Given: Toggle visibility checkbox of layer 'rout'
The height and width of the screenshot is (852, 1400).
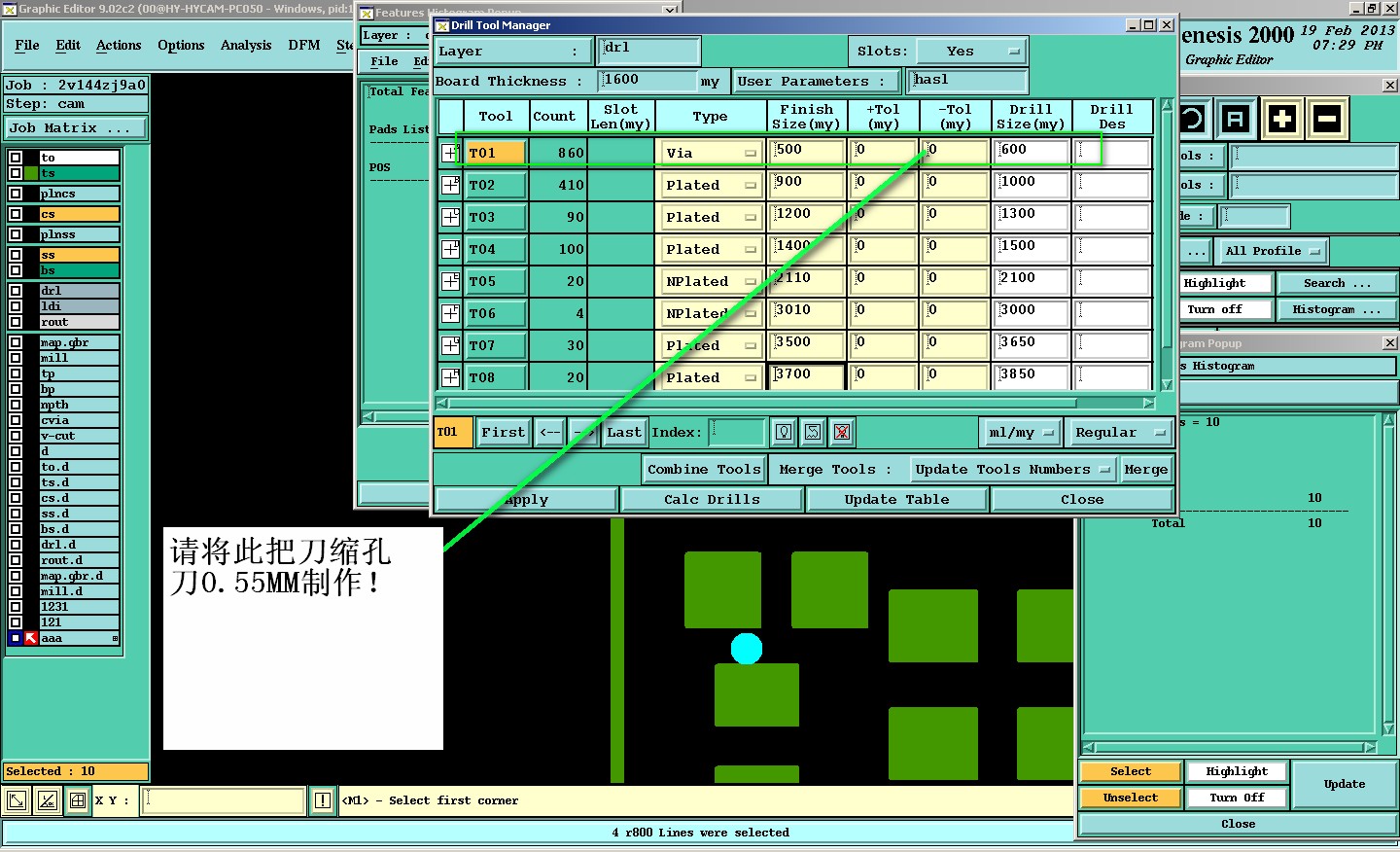Looking at the screenshot, I should 16,322.
